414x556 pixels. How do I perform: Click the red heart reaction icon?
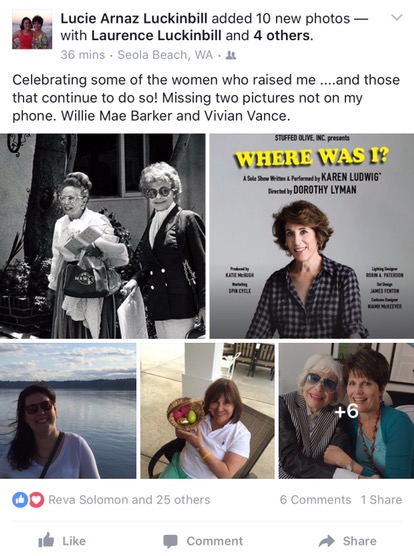36,500
